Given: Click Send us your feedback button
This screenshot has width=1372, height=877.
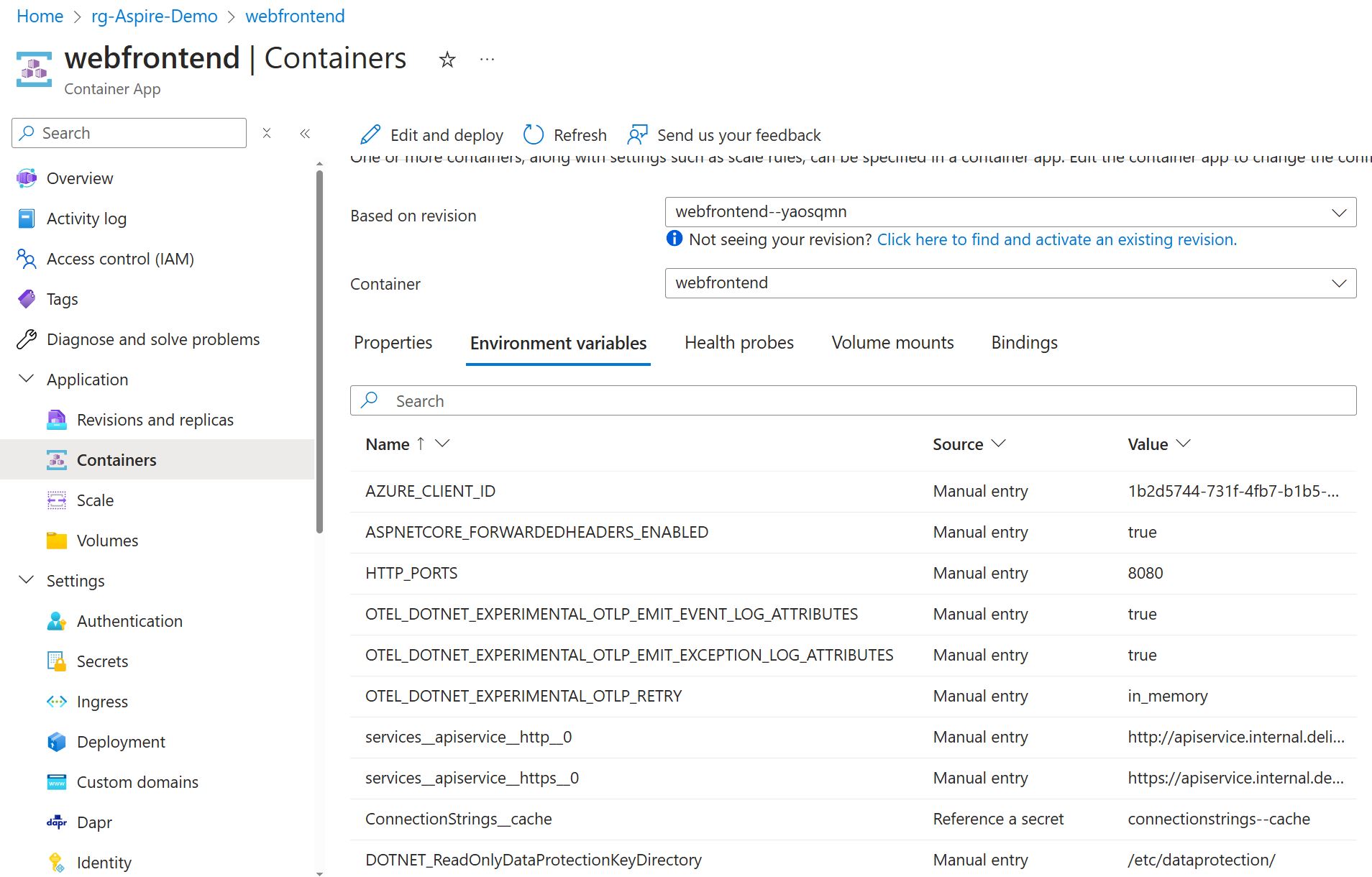Looking at the screenshot, I should (x=723, y=135).
